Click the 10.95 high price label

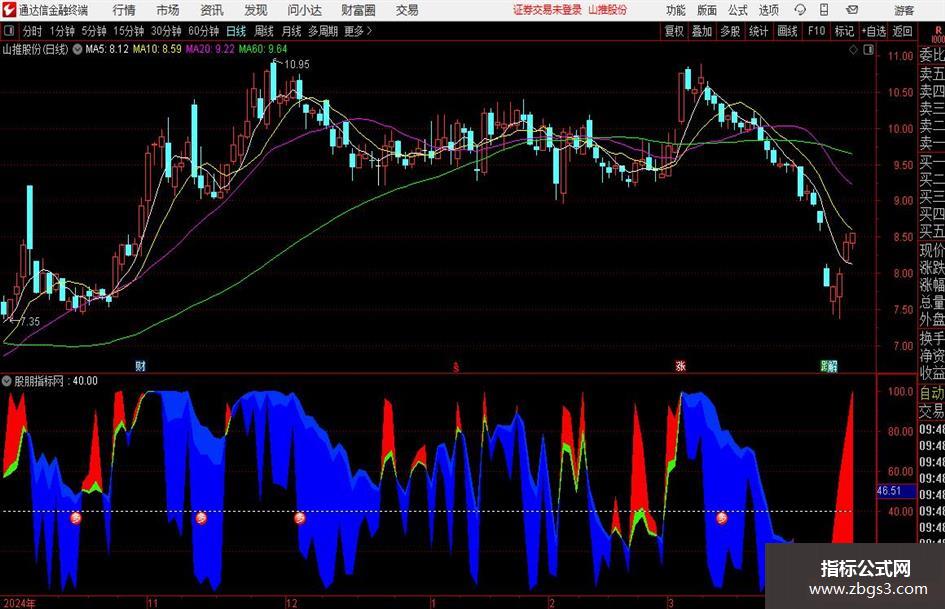pyautogui.click(x=297, y=64)
